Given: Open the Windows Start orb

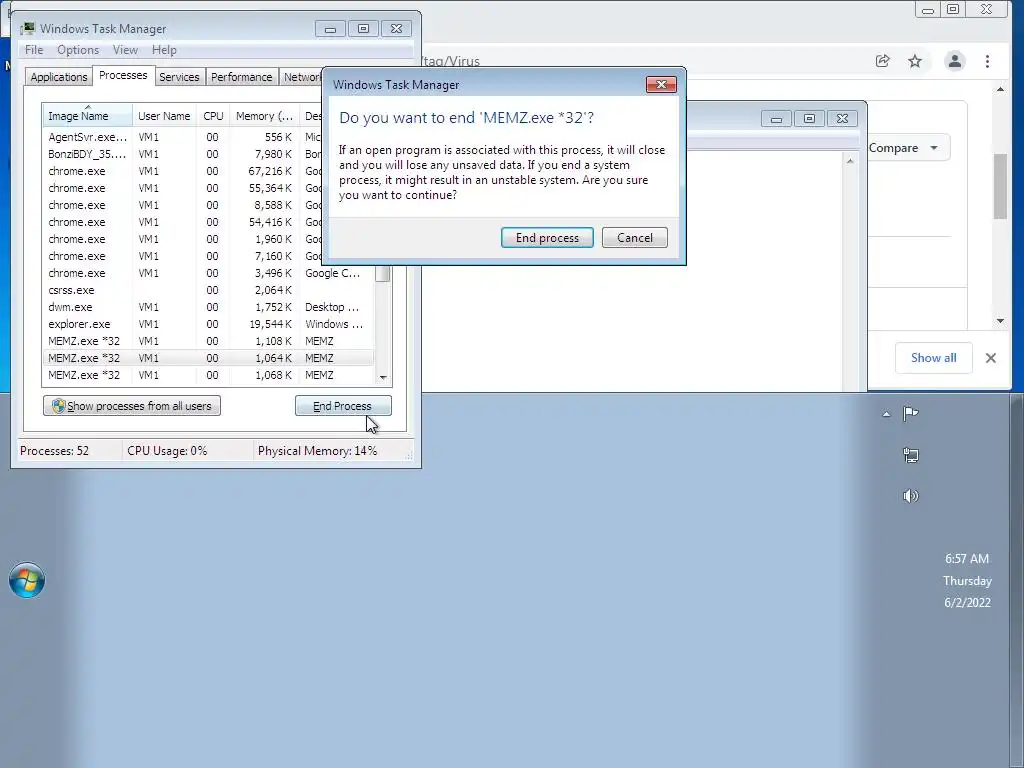Looking at the screenshot, I should point(27,580).
